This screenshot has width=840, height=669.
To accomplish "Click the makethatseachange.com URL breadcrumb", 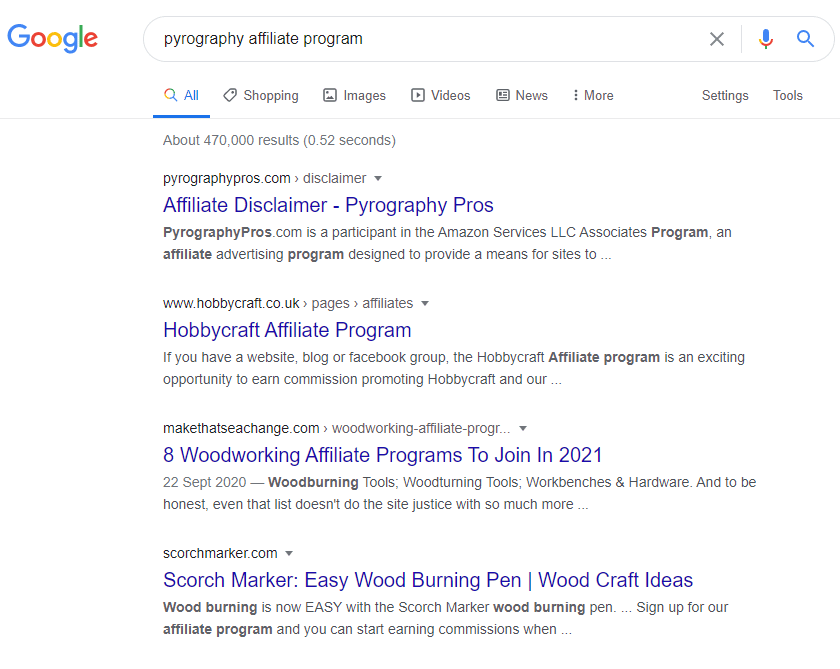I will click(x=337, y=428).
